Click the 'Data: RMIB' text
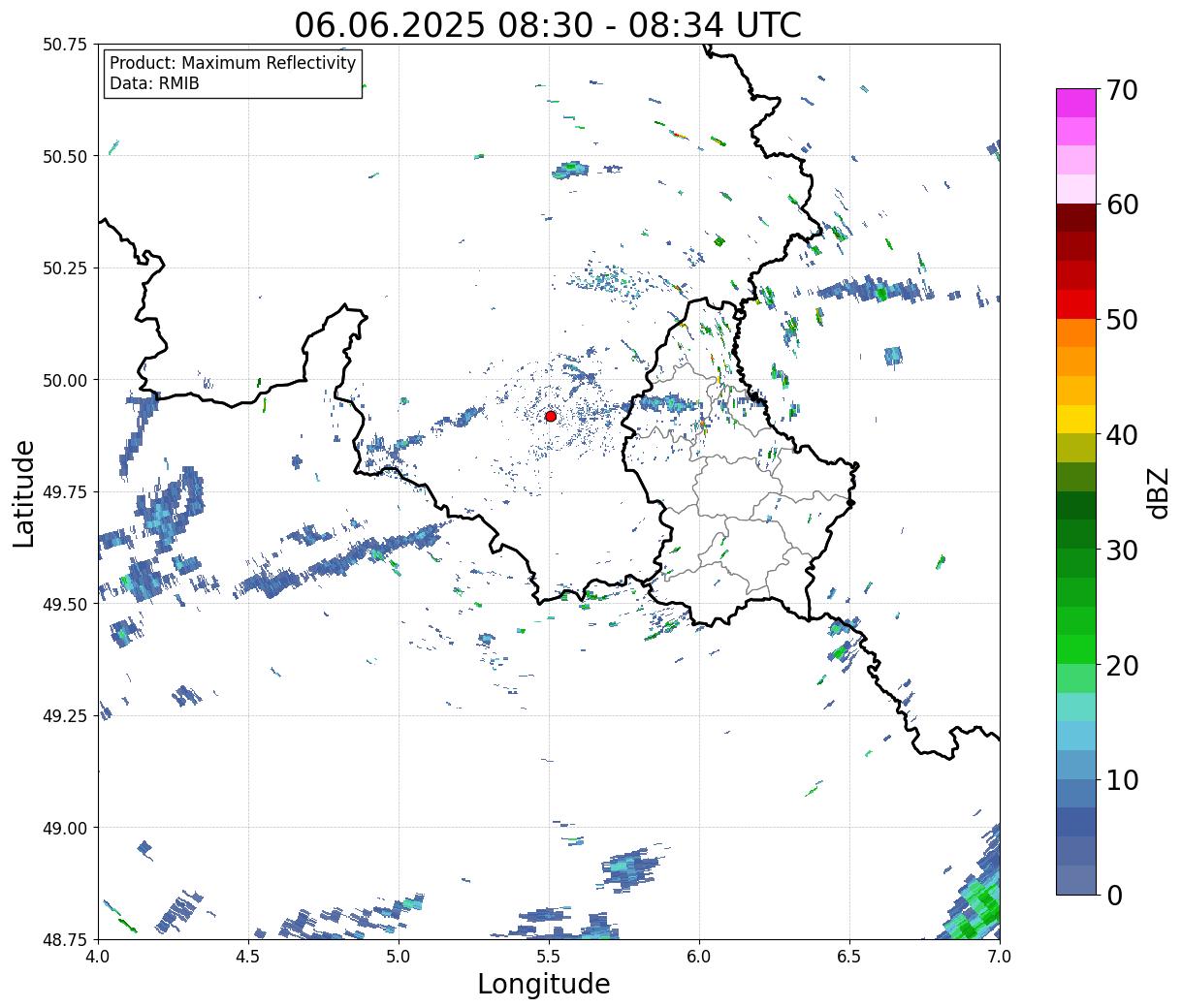Screen dimensions: 1182x1008 [154, 83]
